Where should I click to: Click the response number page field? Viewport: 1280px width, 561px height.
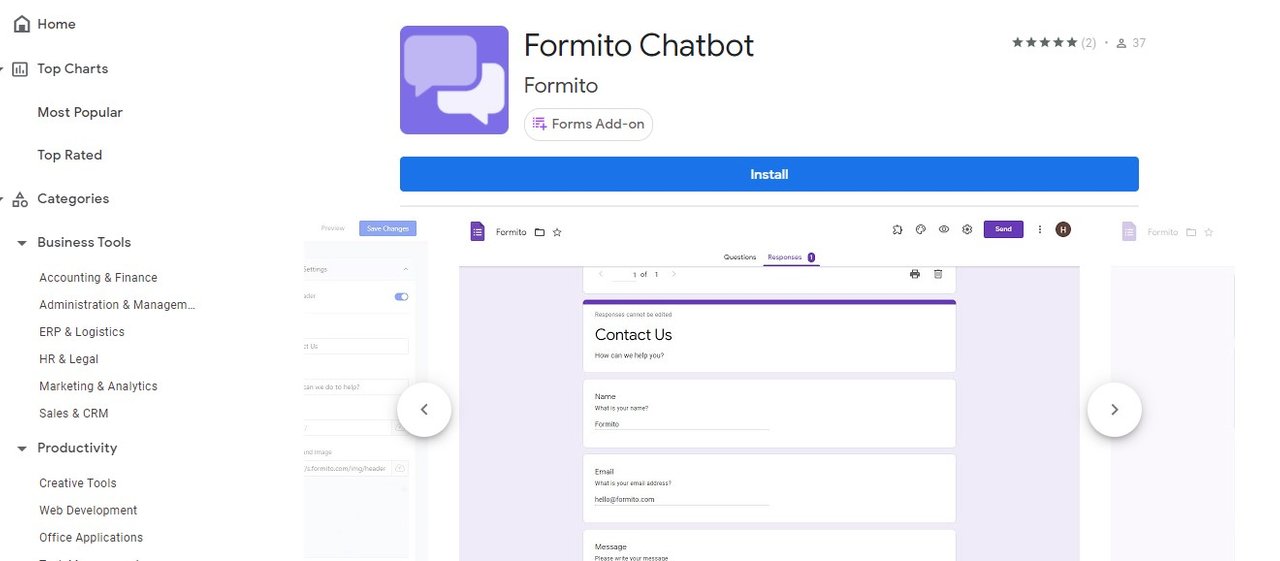click(624, 275)
